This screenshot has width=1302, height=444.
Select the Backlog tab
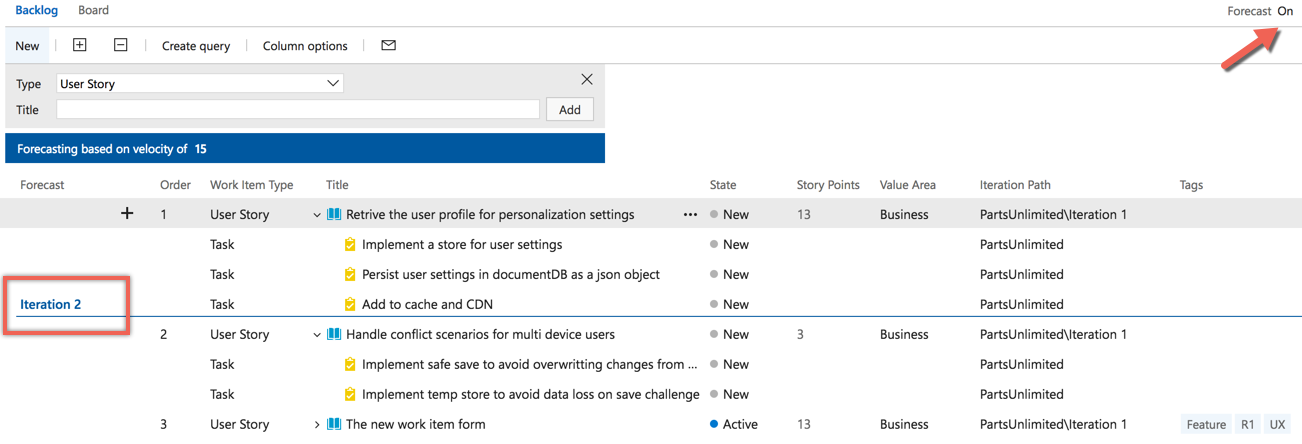[36, 11]
